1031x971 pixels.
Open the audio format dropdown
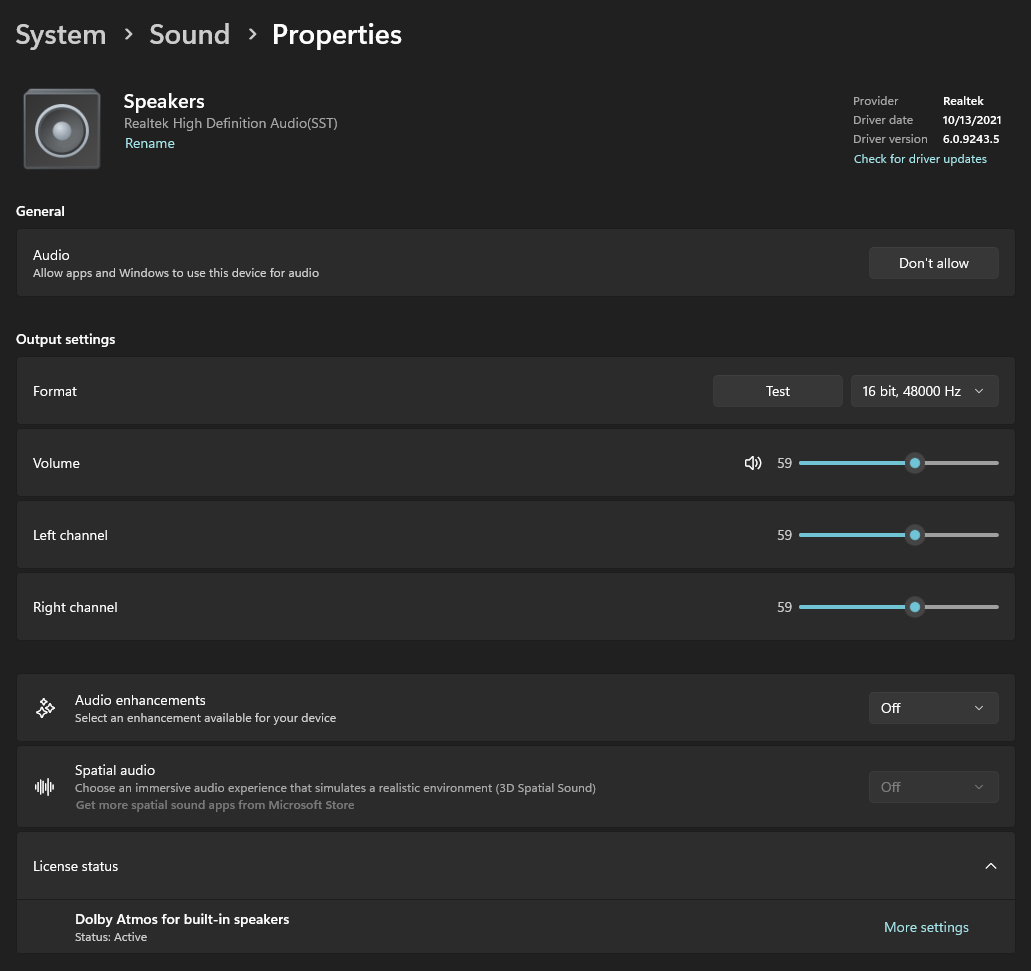click(924, 391)
